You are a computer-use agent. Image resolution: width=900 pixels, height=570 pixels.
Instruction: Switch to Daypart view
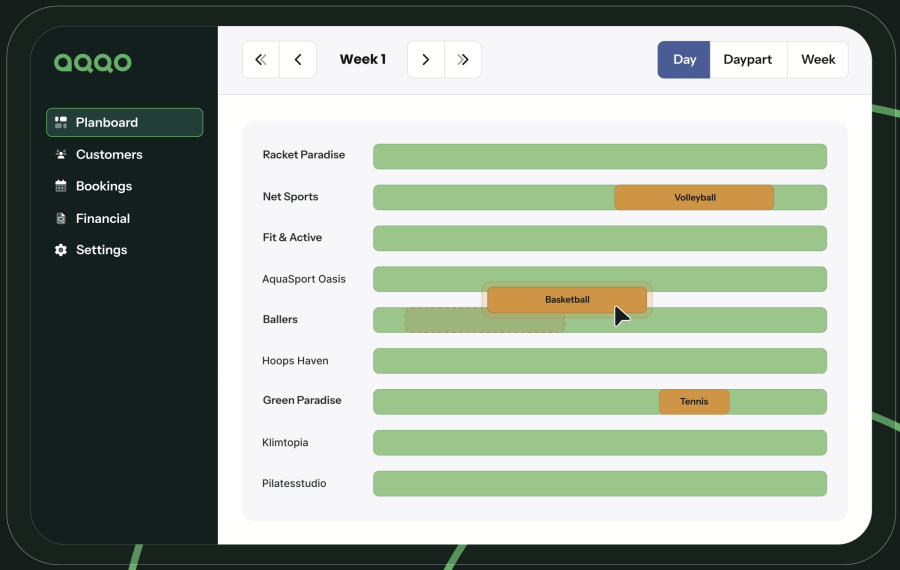click(x=748, y=60)
